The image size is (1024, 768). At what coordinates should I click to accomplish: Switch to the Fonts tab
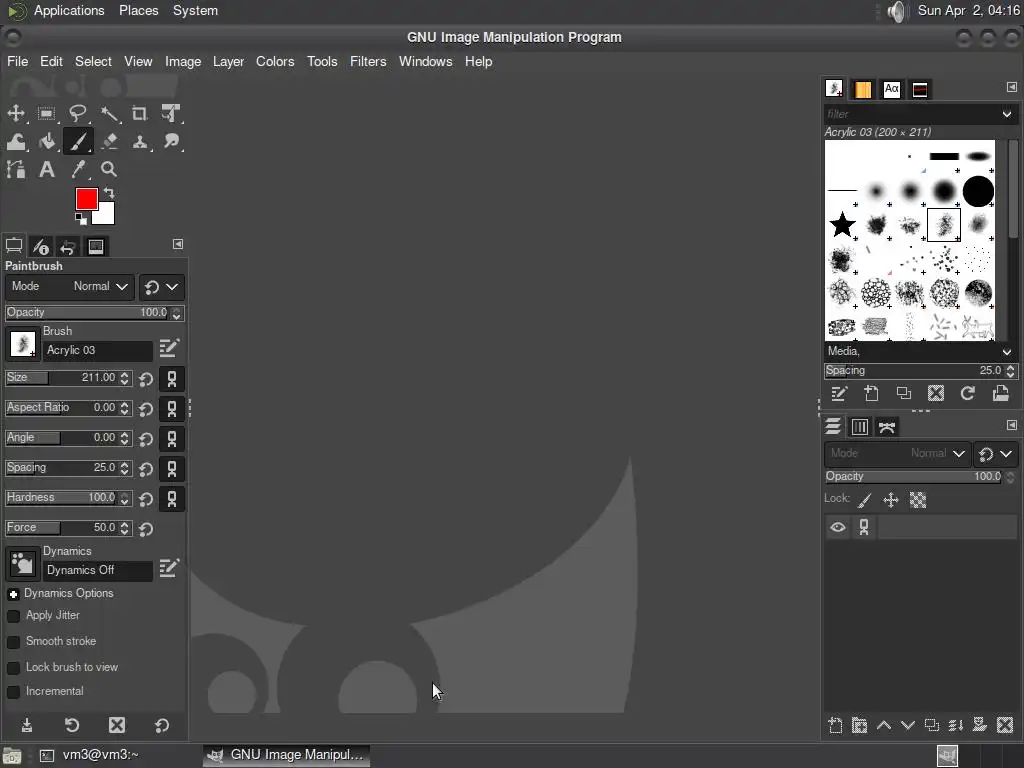(x=891, y=89)
